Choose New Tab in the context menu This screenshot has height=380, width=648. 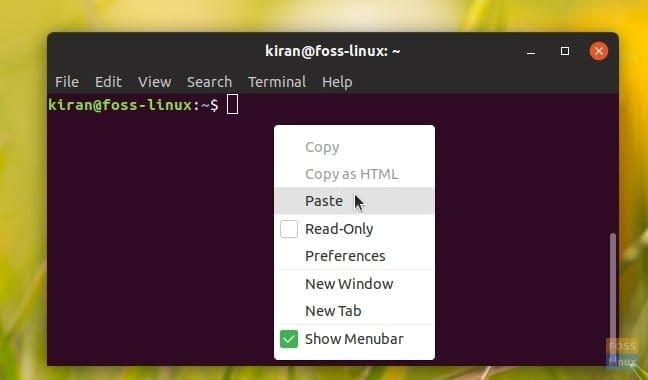pos(354,311)
